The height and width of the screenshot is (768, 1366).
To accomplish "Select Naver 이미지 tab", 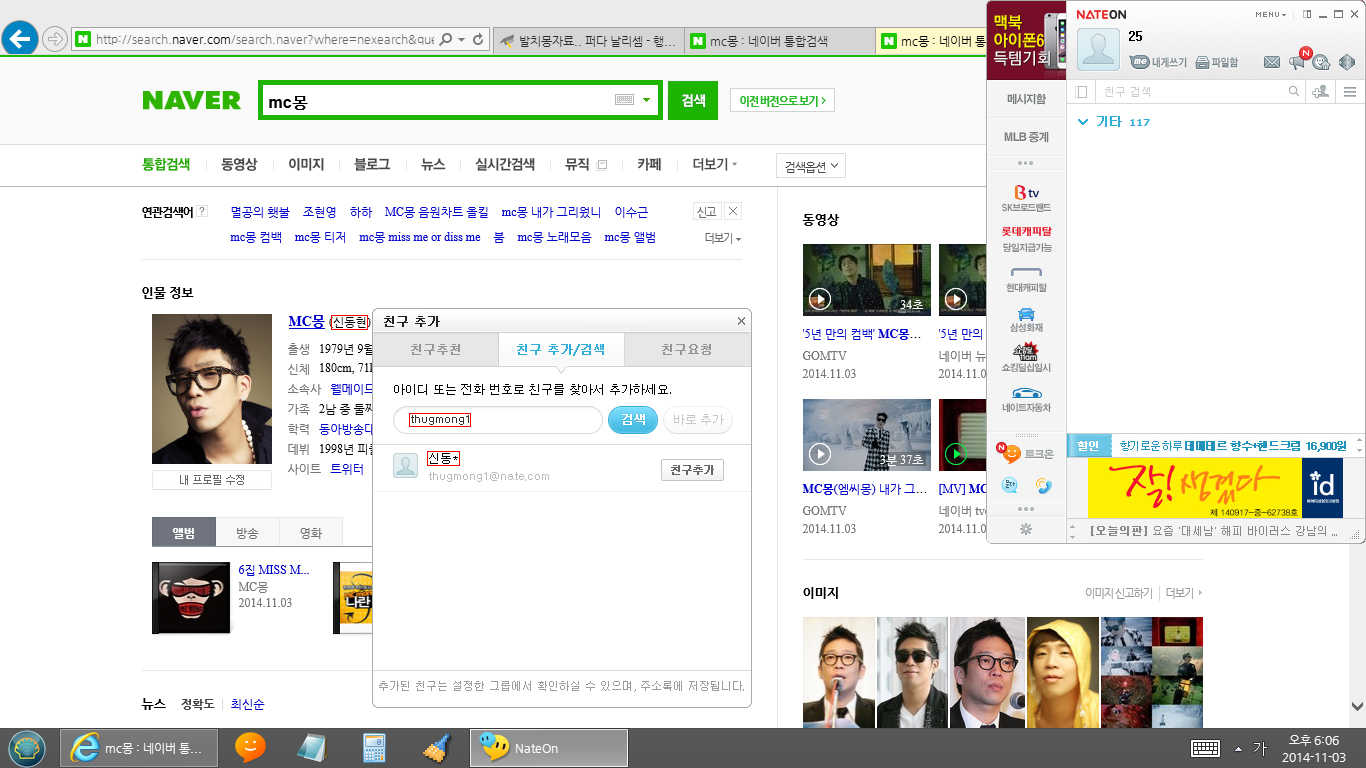I will [306, 164].
